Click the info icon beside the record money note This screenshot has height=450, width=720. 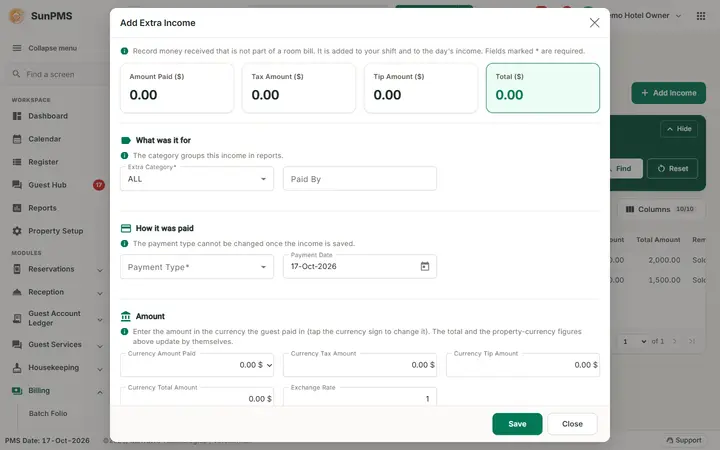pyautogui.click(x=124, y=51)
